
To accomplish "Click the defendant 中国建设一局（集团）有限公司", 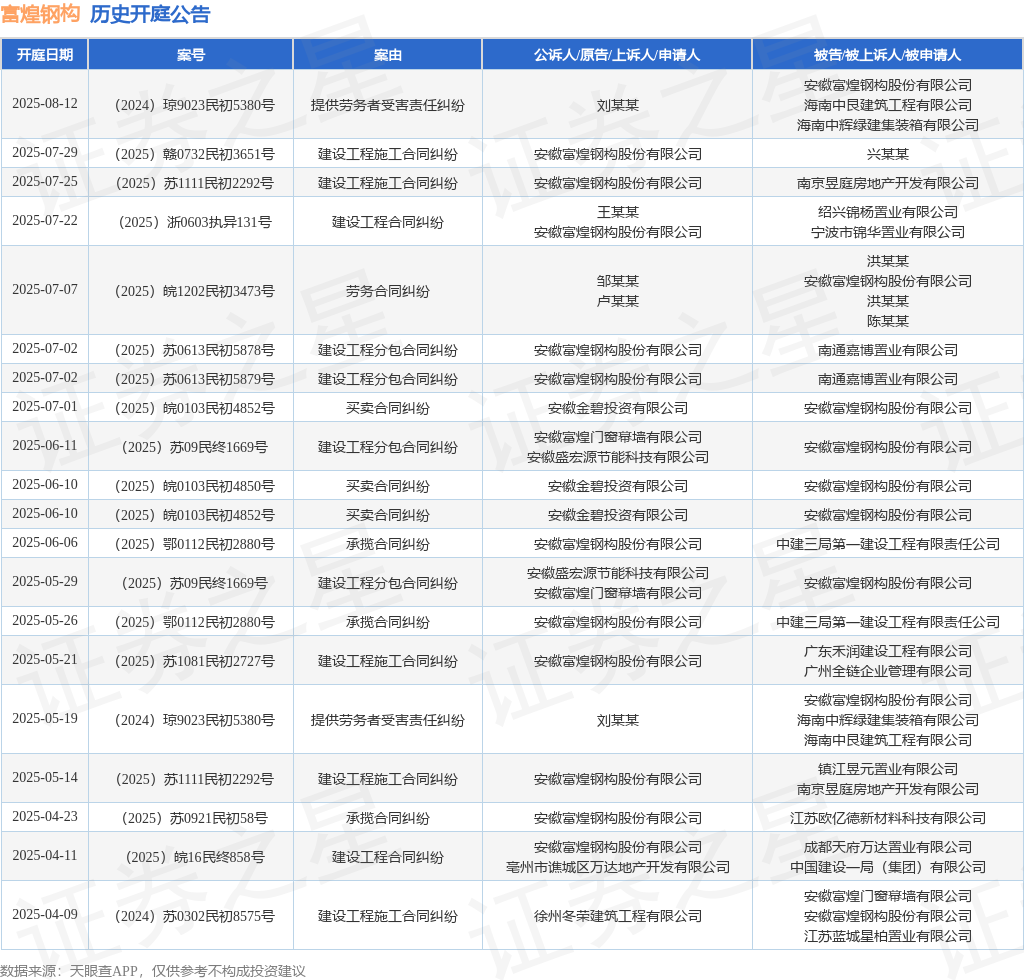I will [x=888, y=867].
